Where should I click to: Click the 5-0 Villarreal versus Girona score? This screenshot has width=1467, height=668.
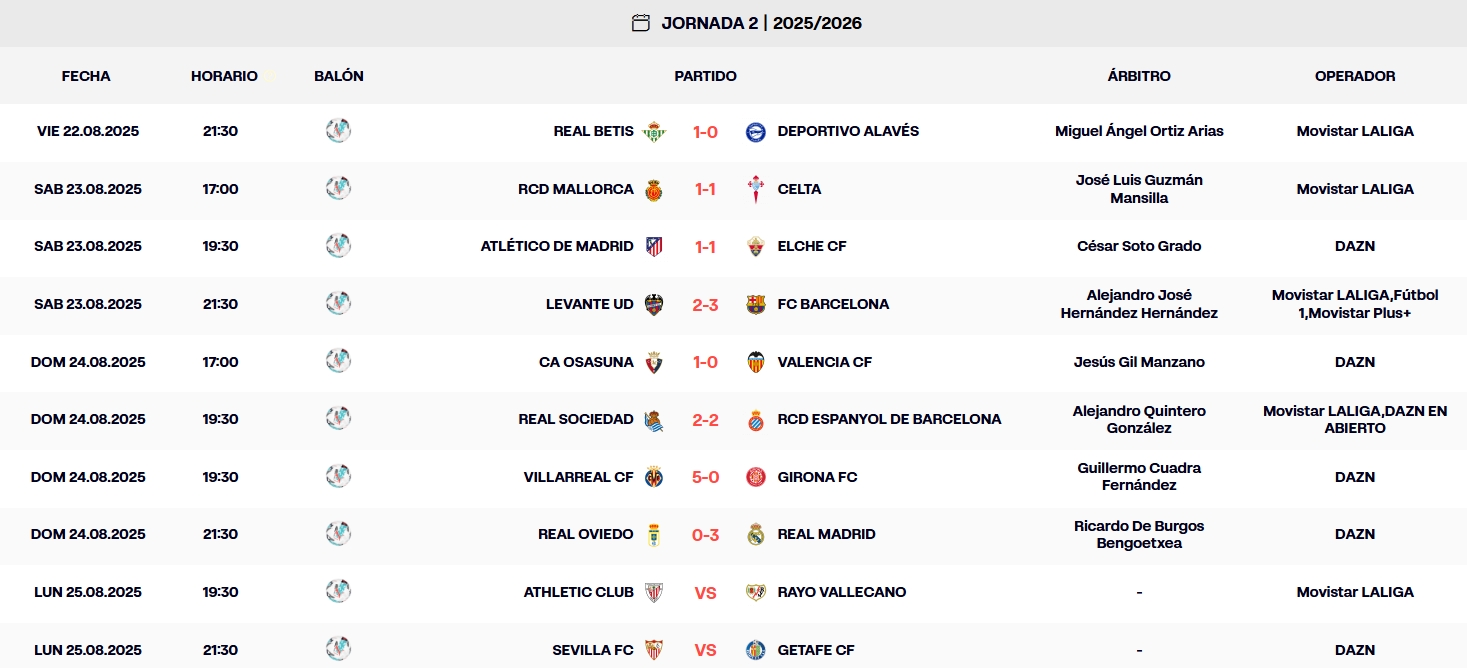(x=705, y=477)
